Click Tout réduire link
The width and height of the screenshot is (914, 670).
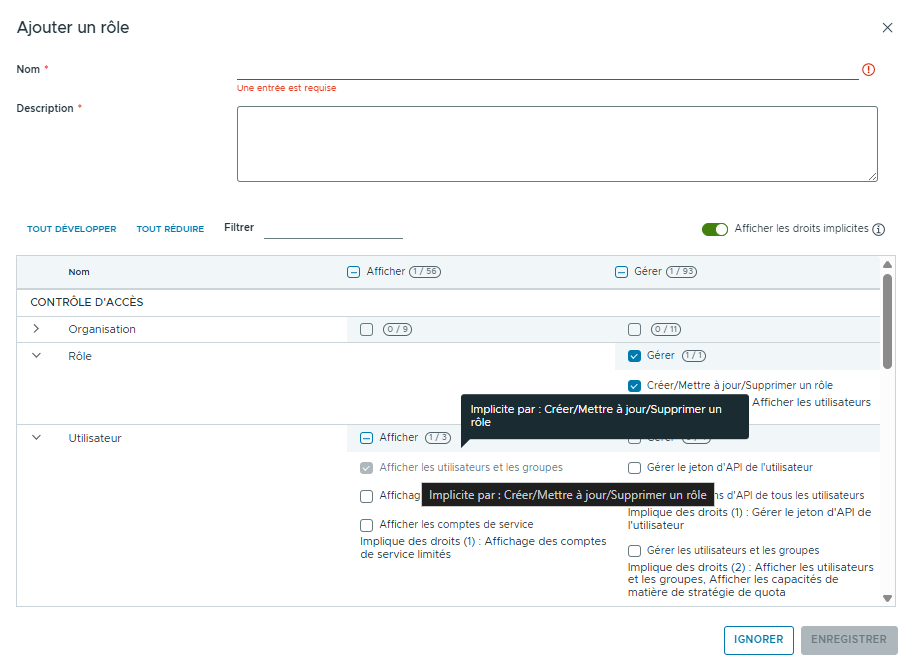(x=170, y=229)
